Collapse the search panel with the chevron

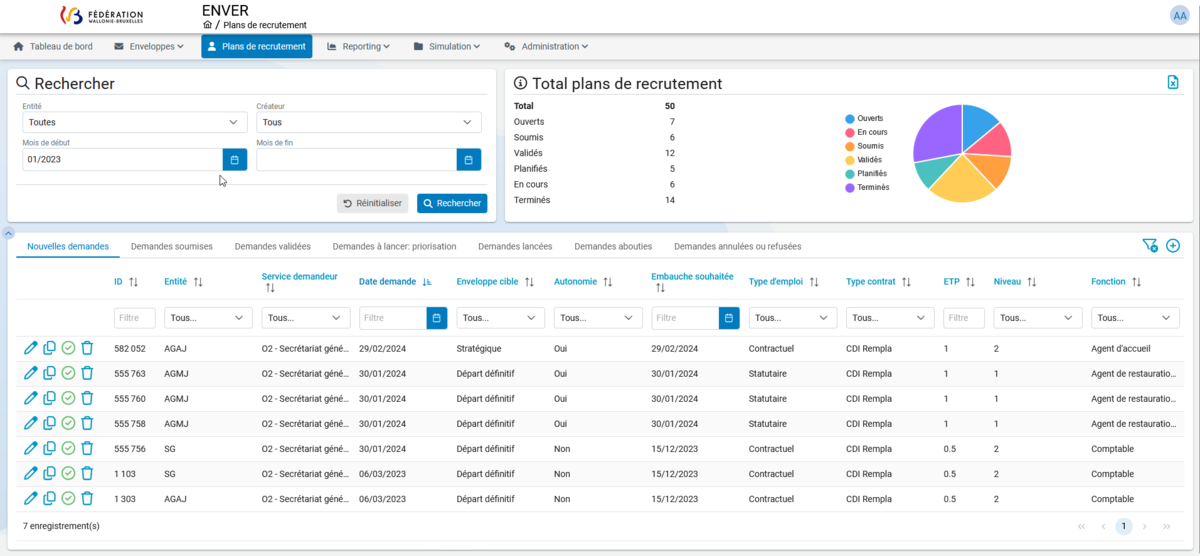[x=8, y=233]
